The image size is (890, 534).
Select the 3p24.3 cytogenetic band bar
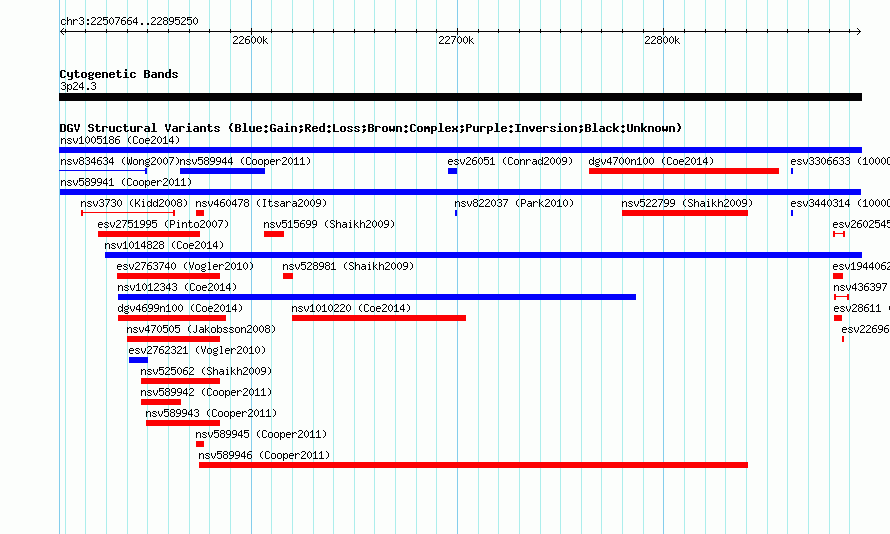coord(460,97)
